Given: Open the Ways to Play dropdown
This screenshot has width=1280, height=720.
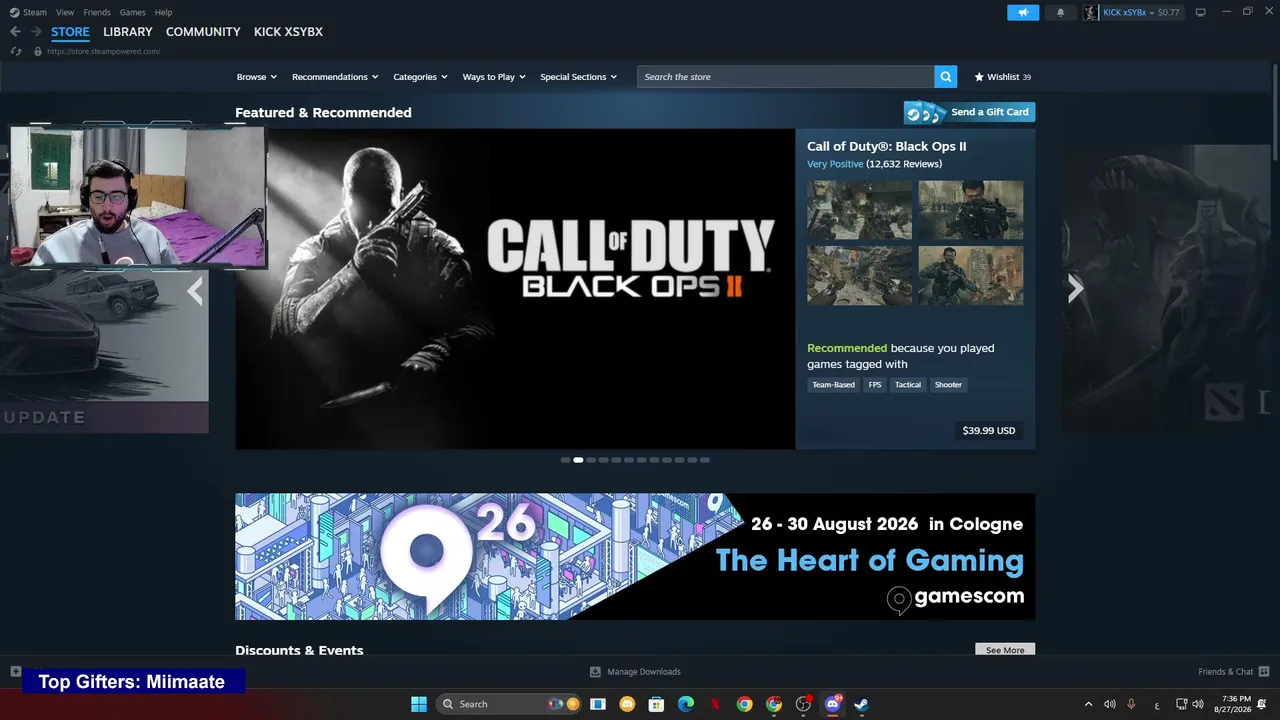Looking at the screenshot, I should point(494,77).
